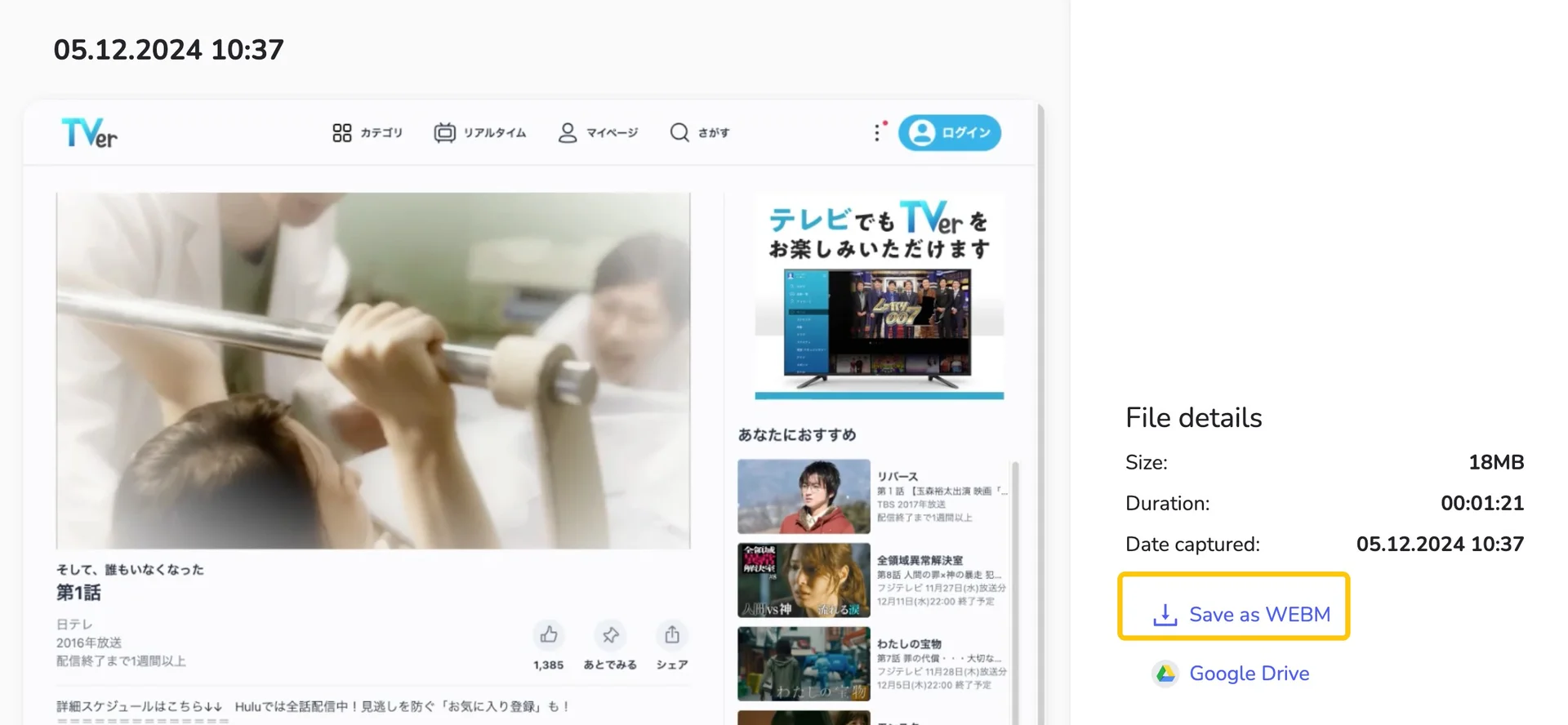Screen dimensions: 1568x725
Task: Click the リアルタイム menu label
Action: click(x=495, y=132)
